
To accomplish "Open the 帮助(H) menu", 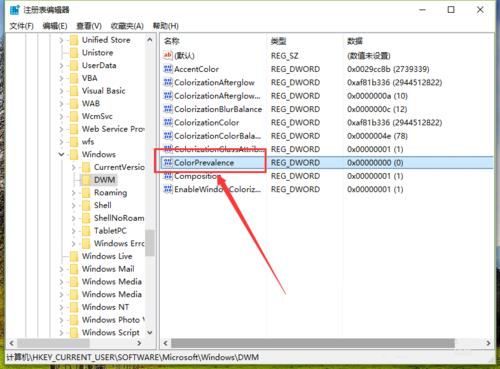I will click(x=166, y=26).
